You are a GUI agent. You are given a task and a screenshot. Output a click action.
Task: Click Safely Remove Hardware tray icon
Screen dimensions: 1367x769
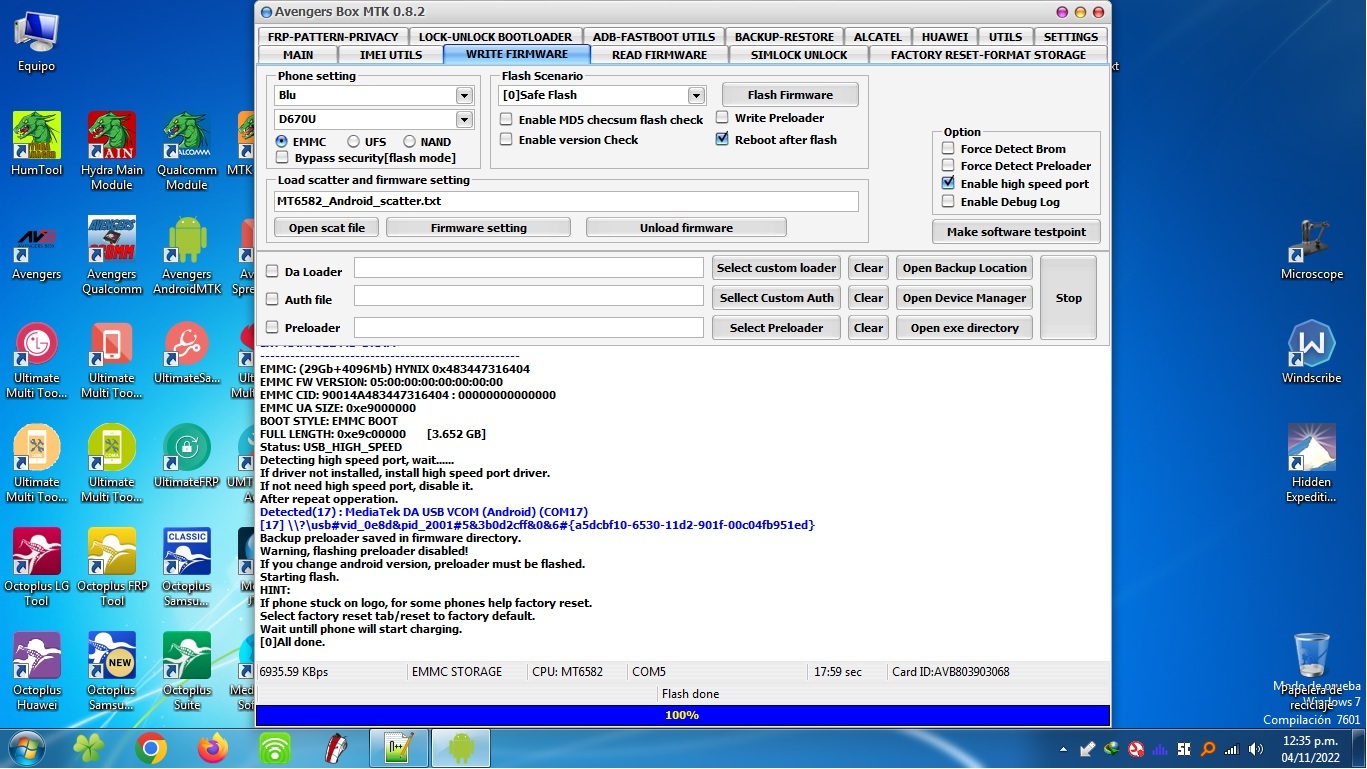click(x=1088, y=749)
